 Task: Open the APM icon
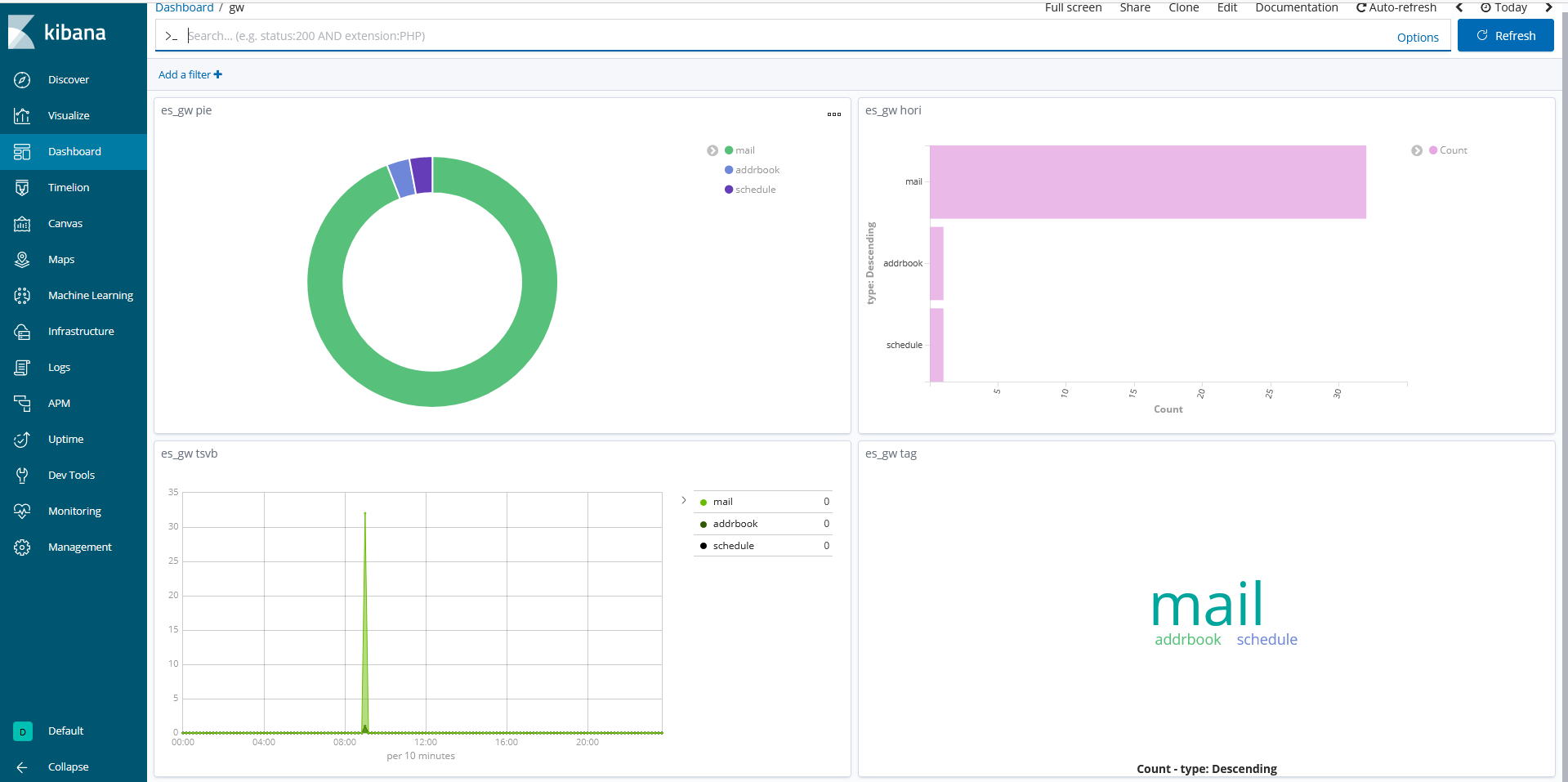tap(22, 403)
